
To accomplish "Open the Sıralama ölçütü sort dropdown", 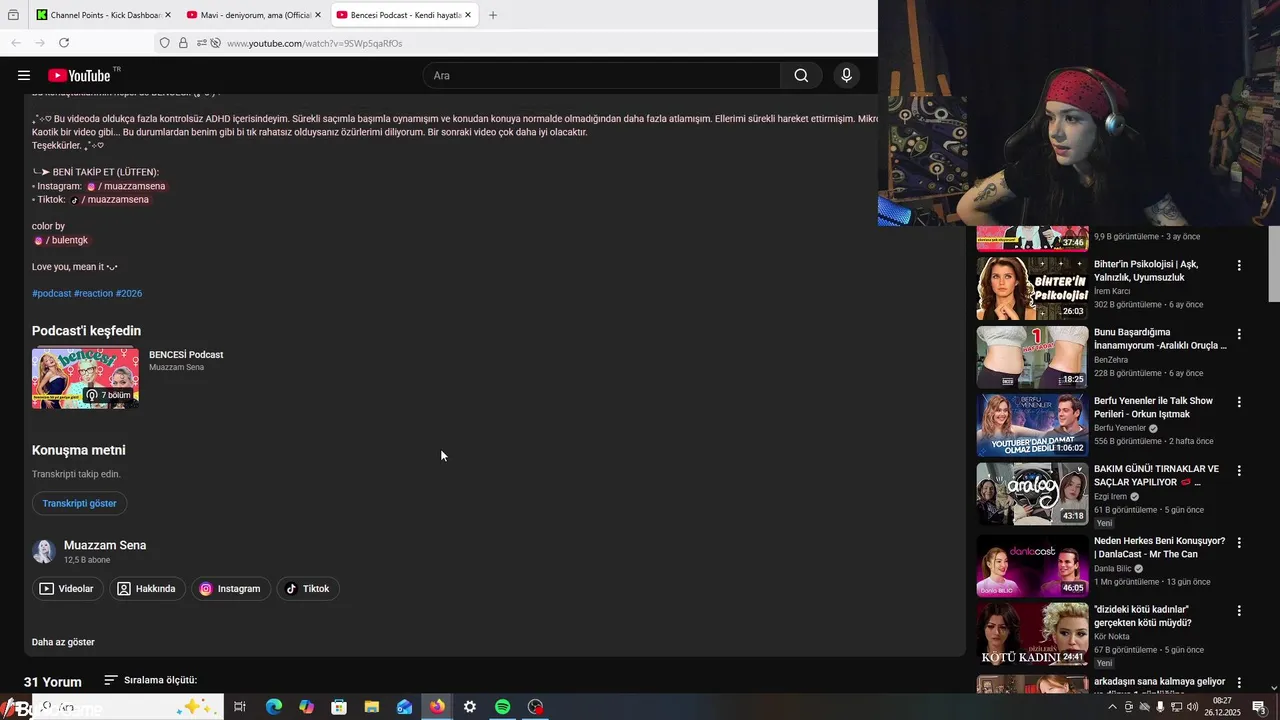I will tap(150, 680).
